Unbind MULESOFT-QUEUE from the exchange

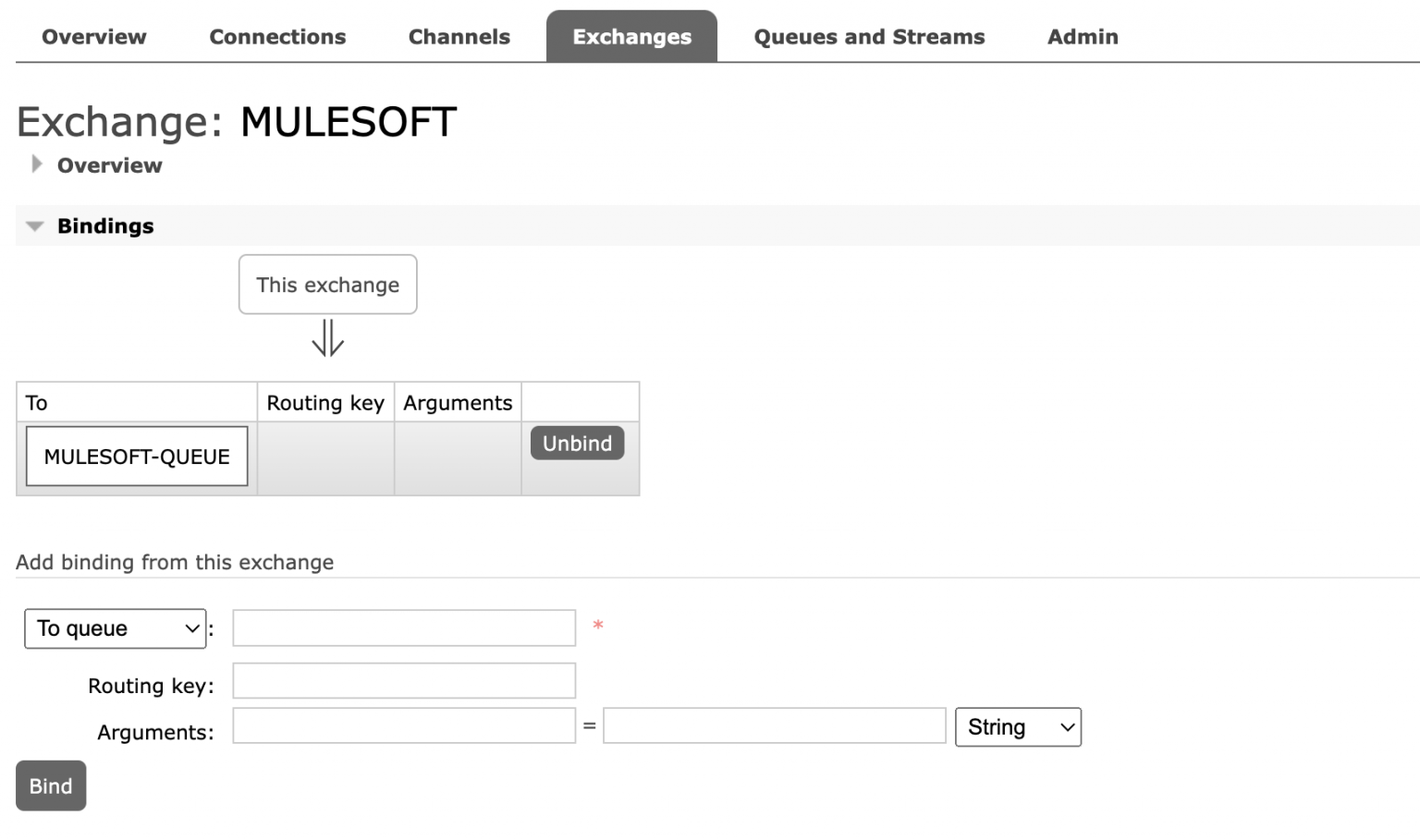(x=576, y=443)
